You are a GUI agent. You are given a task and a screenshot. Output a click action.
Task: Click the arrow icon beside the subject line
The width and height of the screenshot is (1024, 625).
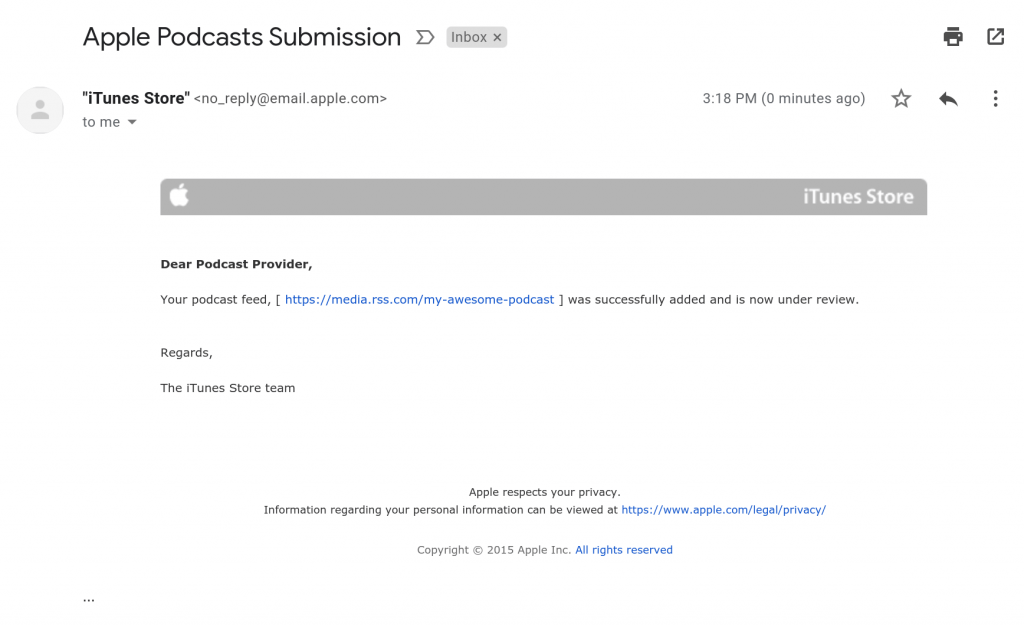point(425,36)
